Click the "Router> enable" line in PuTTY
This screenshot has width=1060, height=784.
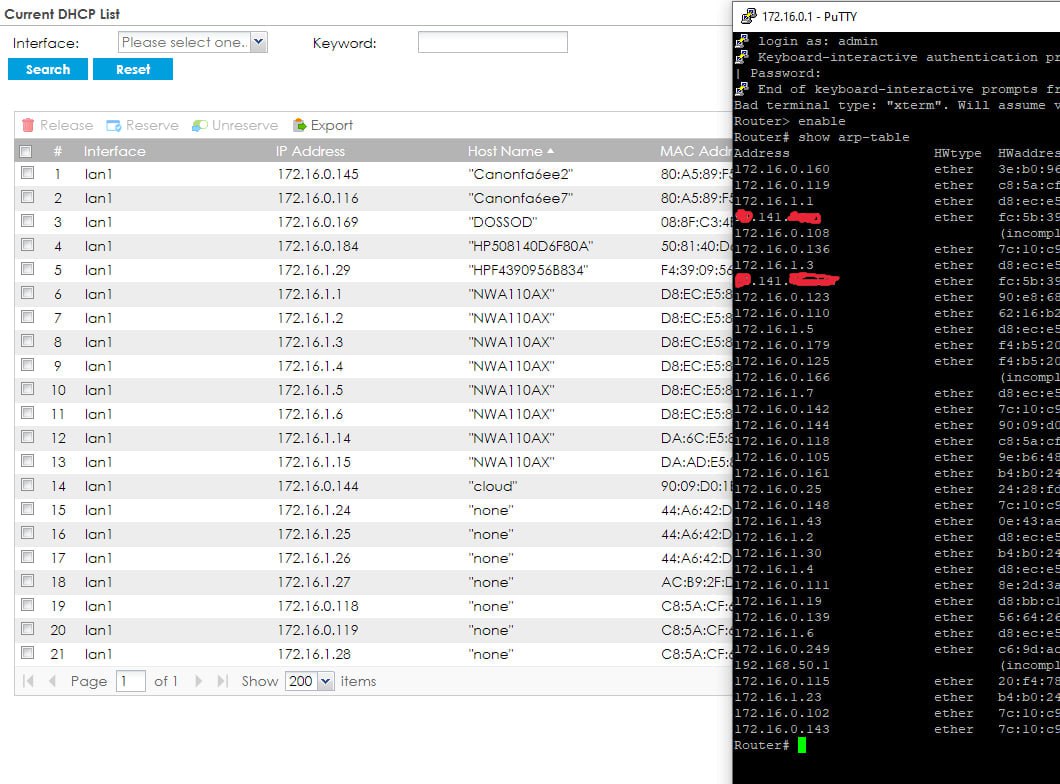(790, 121)
